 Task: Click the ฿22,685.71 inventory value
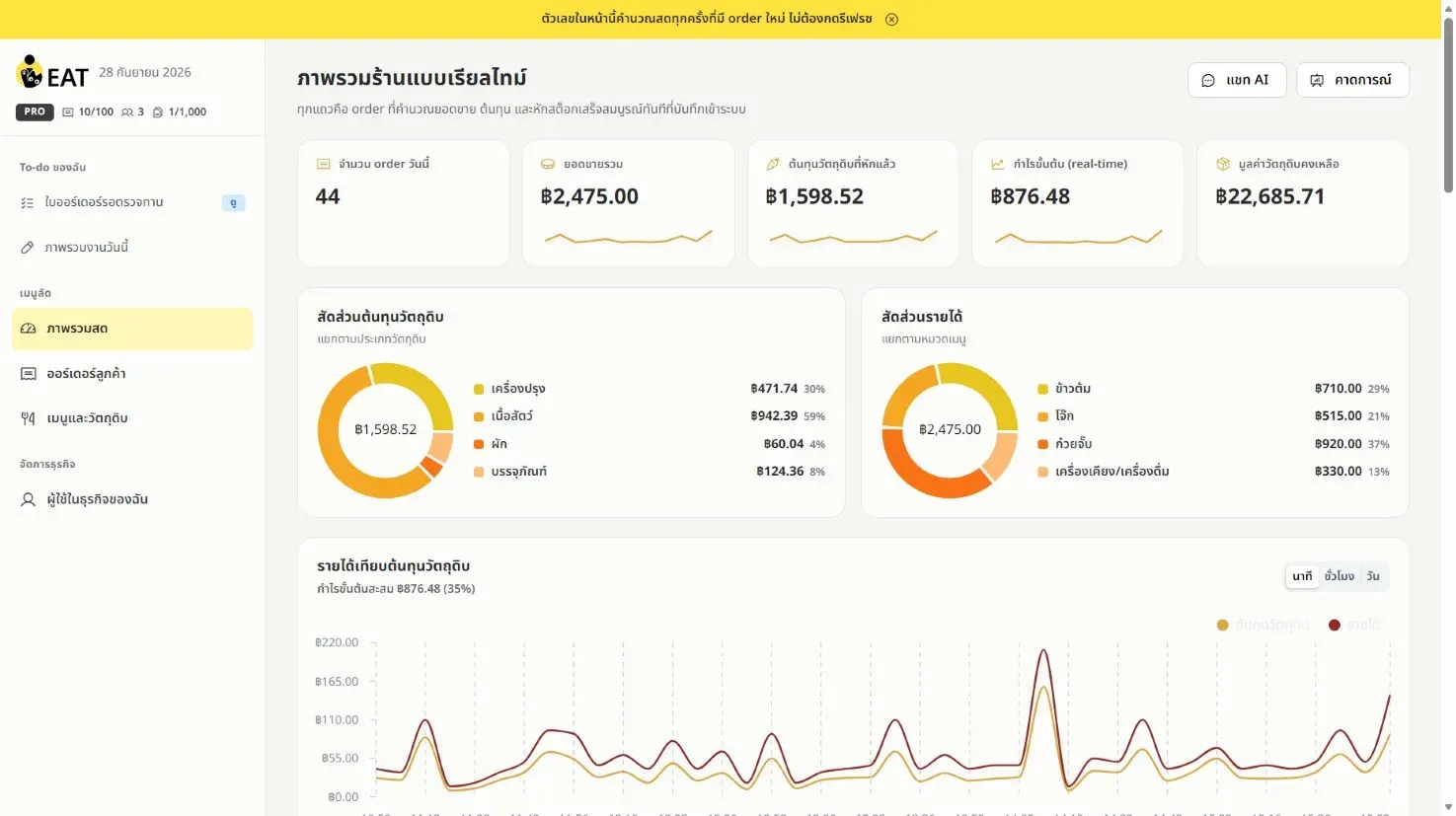pos(1270,196)
